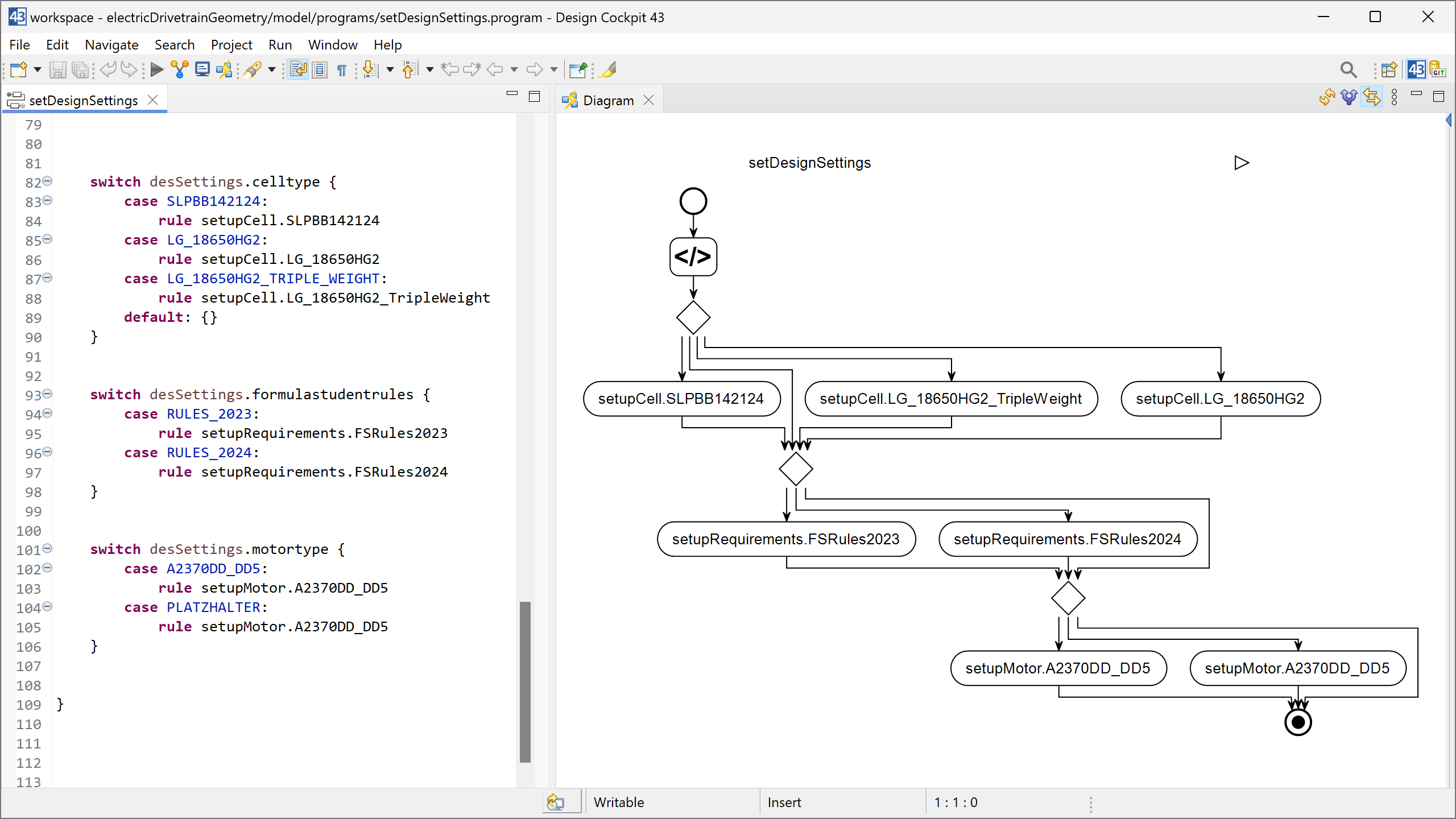
Task: Click the Next Annotation down-arrow icon
Action: click(370, 69)
